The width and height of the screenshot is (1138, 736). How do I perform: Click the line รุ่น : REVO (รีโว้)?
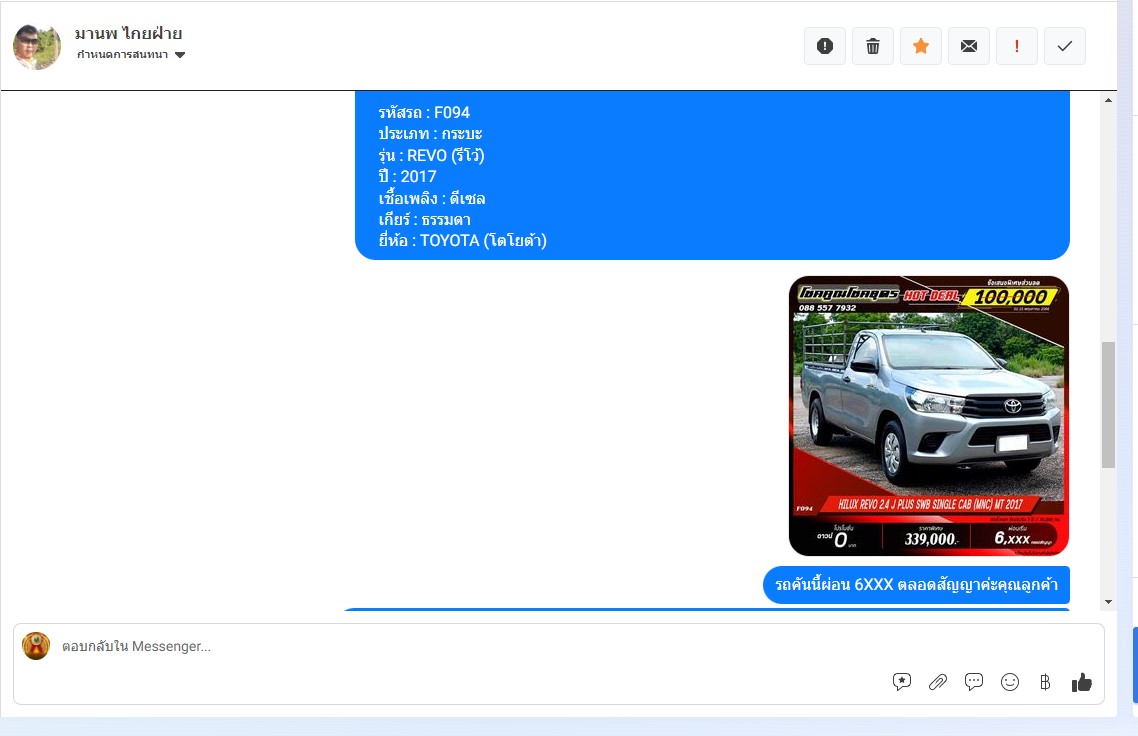coord(431,155)
